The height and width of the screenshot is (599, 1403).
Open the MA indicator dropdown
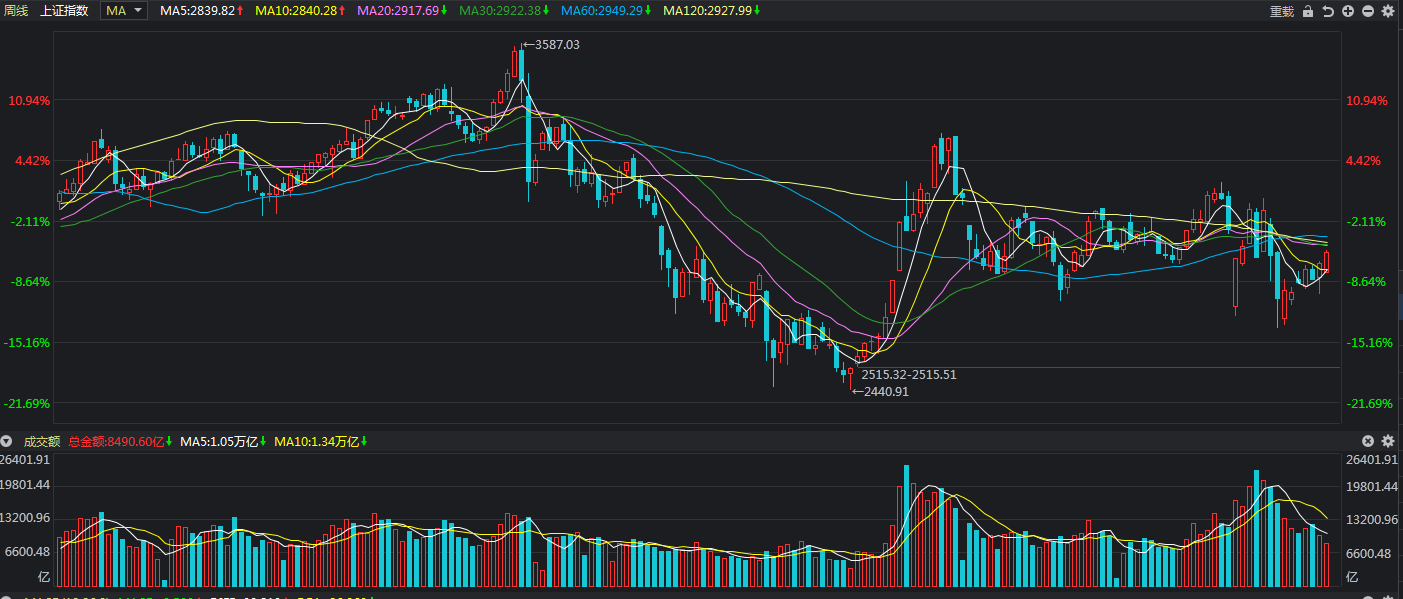125,10
